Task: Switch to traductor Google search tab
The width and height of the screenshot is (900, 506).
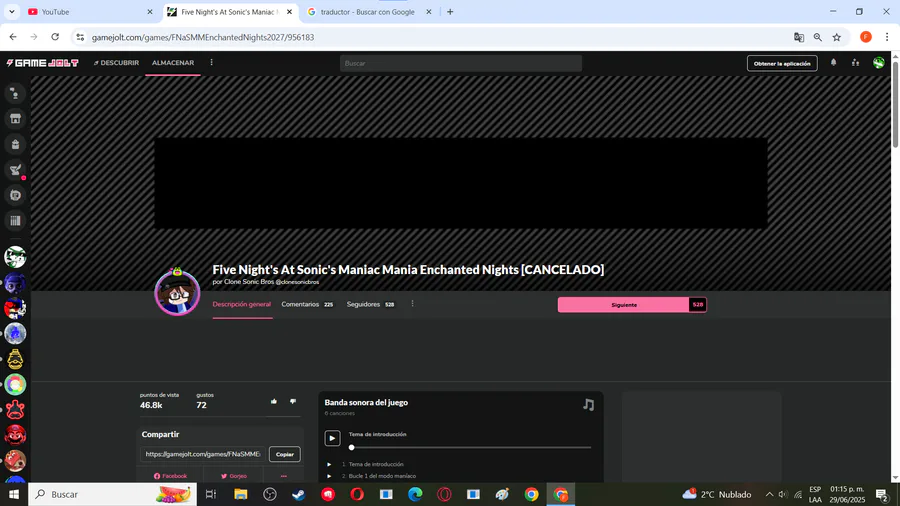Action: tap(367, 11)
